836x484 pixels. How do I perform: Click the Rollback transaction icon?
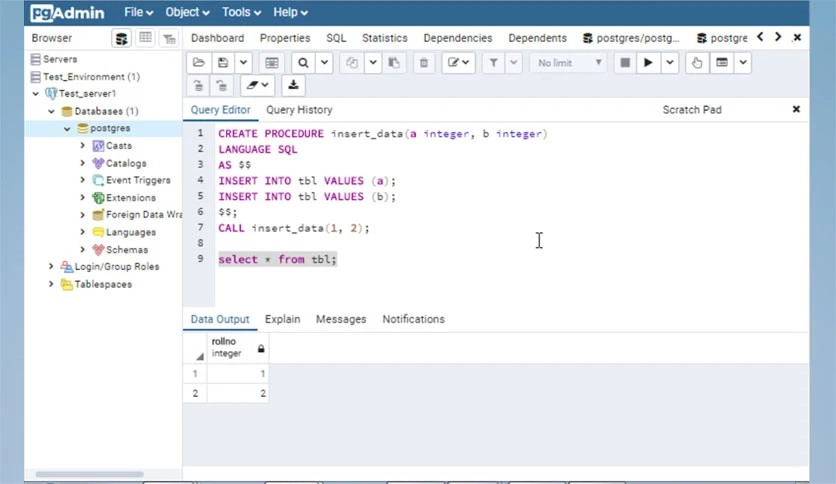(221, 85)
